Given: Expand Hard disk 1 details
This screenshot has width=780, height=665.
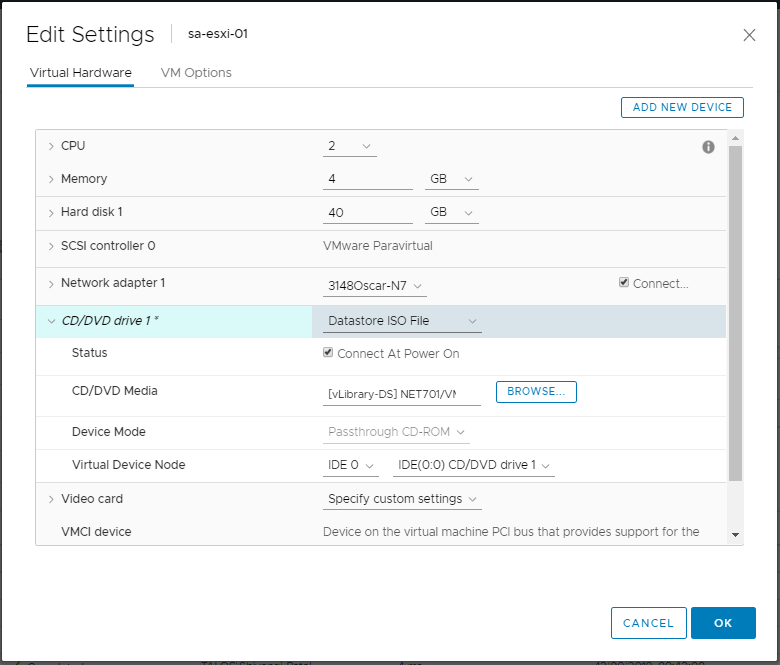Looking at the screenshot, I should click(x=51, y=212).
